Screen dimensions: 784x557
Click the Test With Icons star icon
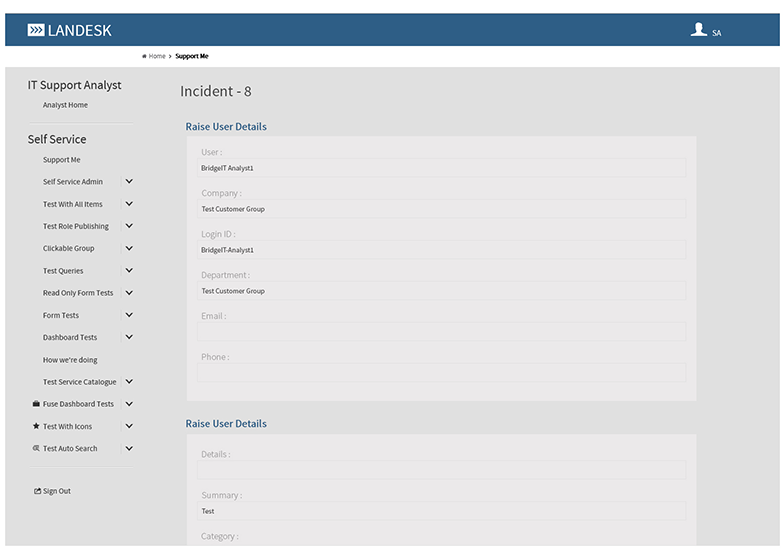pyautogui.click(x=36, y=426)
